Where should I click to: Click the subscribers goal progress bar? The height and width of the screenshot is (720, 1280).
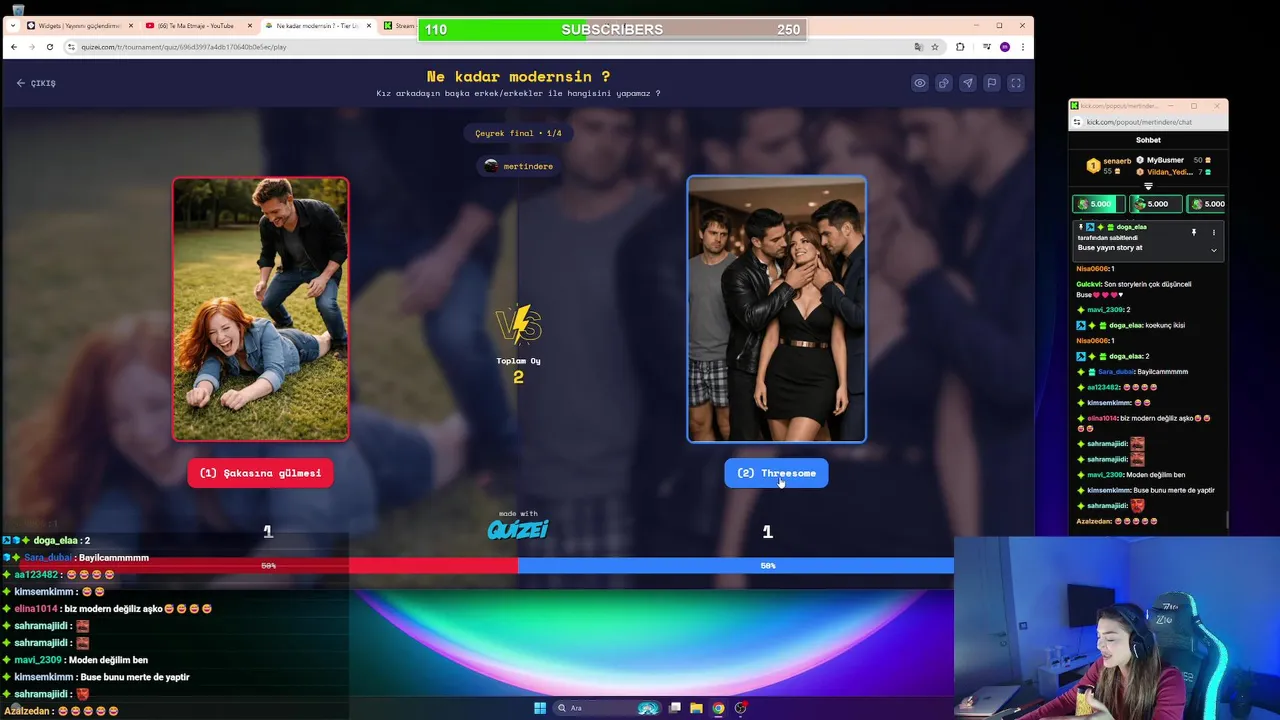(612, 30)
